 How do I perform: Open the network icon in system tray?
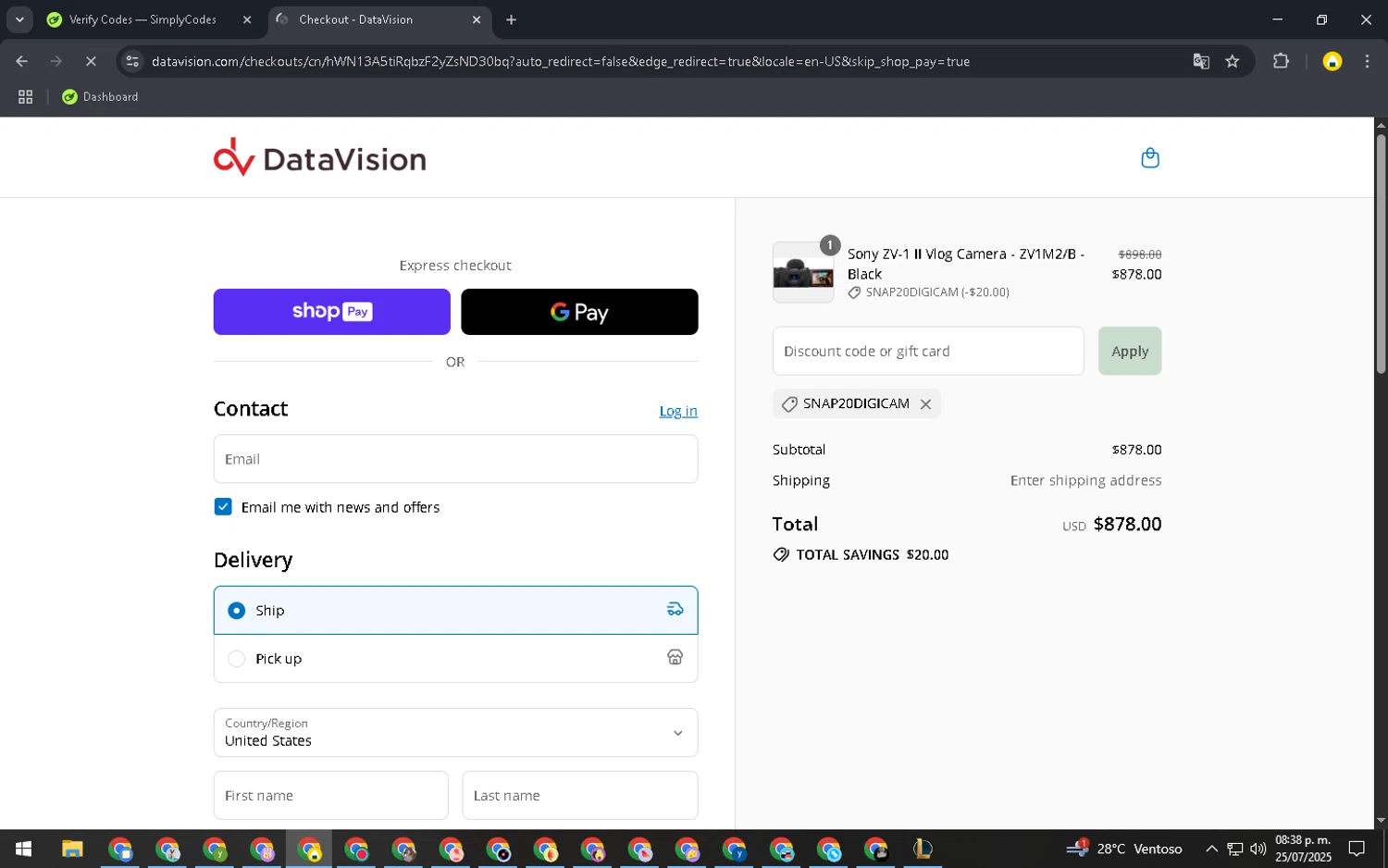[x=1234, y=849]
